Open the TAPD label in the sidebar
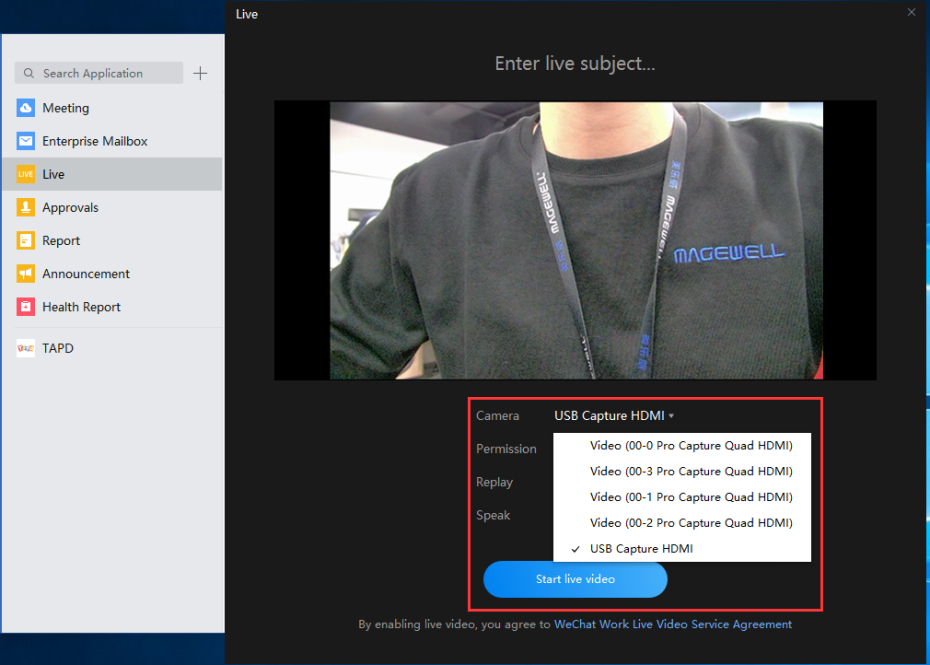930x665 pixels. pos(58,348)
